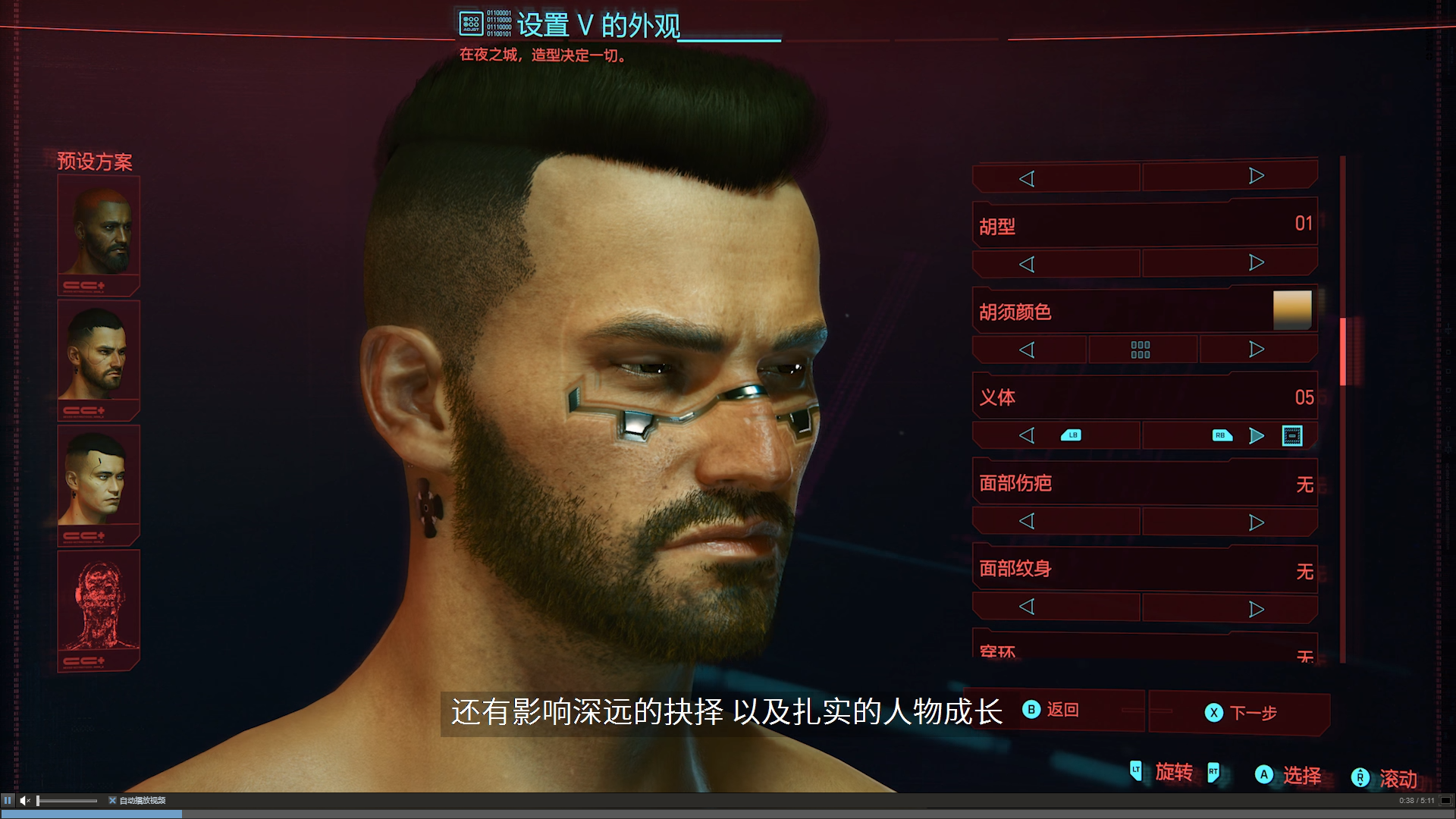Unmute the video sound

pos(25,800)
